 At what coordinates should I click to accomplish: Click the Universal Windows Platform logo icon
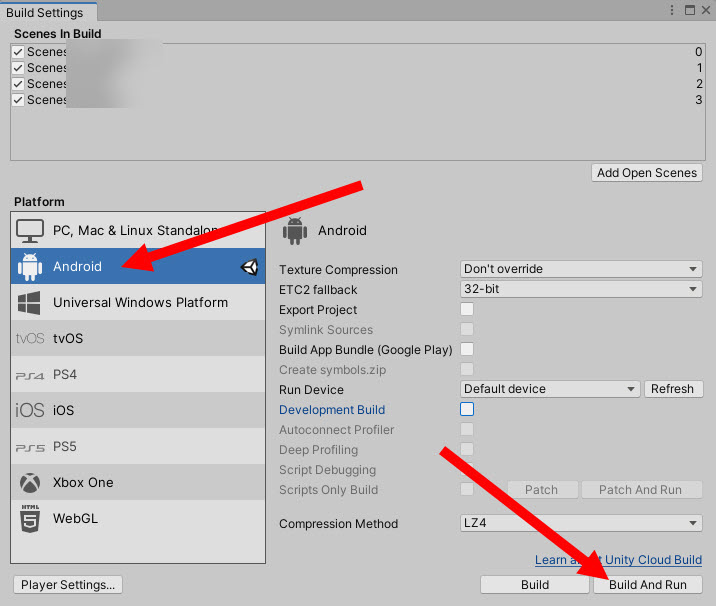pyautogui.click(x=29, y=303)
